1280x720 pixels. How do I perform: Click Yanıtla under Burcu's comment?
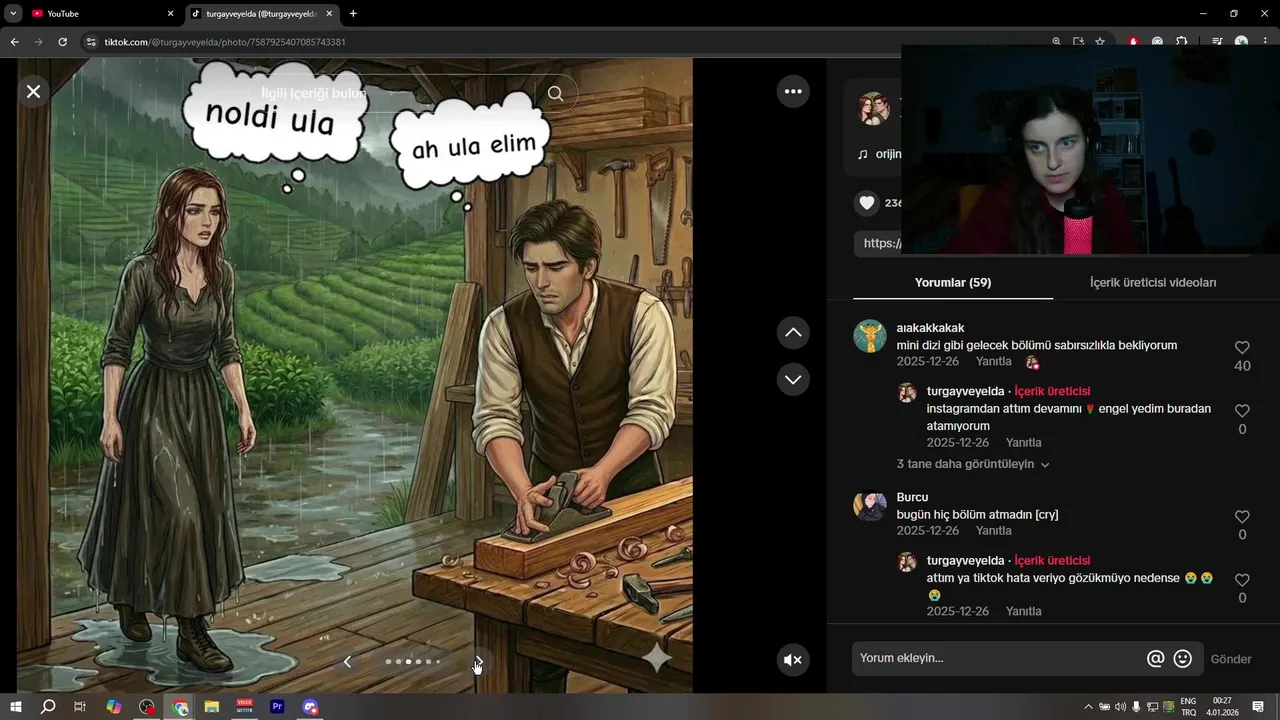[x=994, y=531]
